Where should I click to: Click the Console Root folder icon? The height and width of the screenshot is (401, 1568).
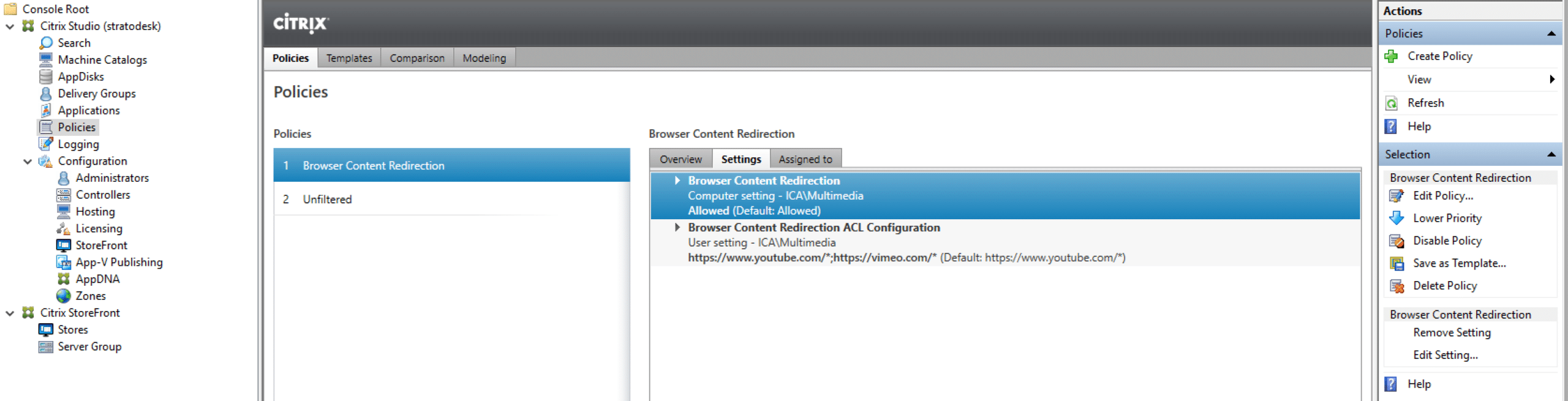(x=10, y=9)
